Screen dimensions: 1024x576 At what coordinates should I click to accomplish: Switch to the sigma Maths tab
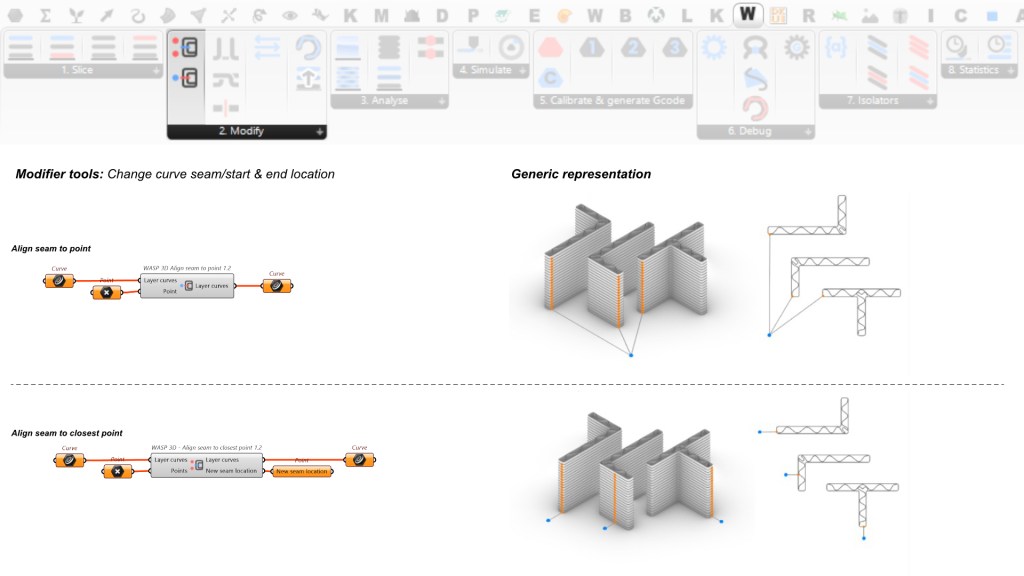[45, 16]
